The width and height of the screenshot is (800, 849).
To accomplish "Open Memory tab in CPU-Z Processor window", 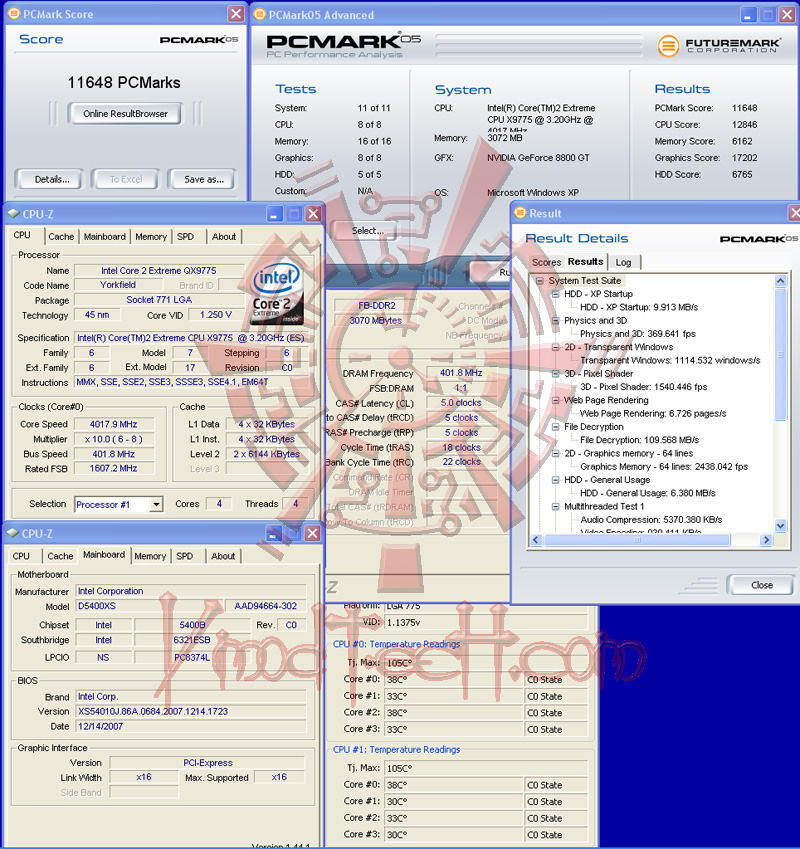I will 151,237.
